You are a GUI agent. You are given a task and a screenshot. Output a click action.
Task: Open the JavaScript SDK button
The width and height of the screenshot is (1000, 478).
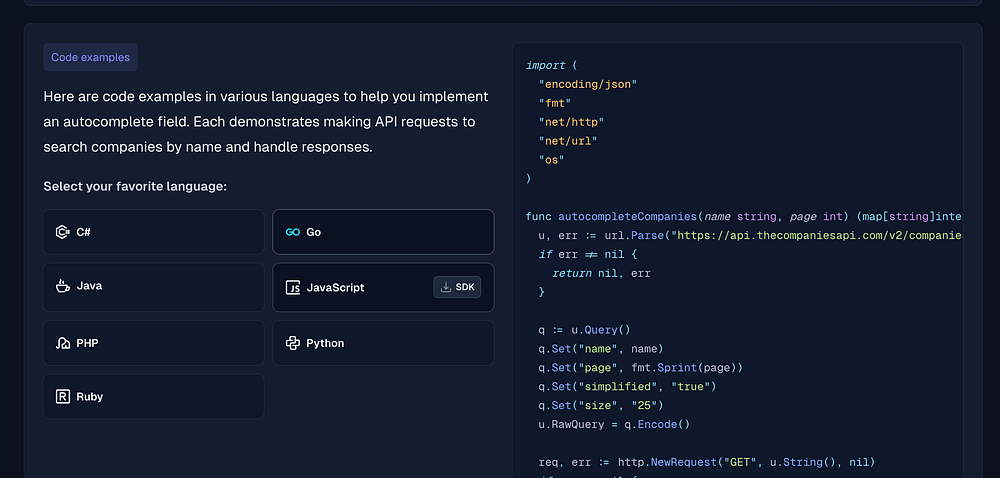pyautogui.click(x=457, y=288)
